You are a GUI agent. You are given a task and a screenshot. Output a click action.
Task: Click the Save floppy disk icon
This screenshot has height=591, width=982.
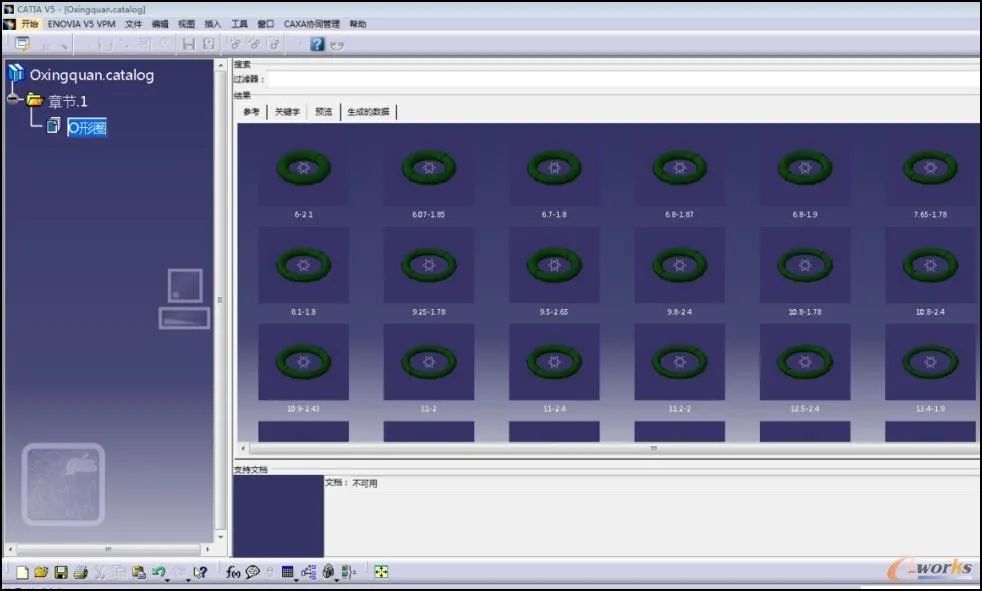(61, 572)
